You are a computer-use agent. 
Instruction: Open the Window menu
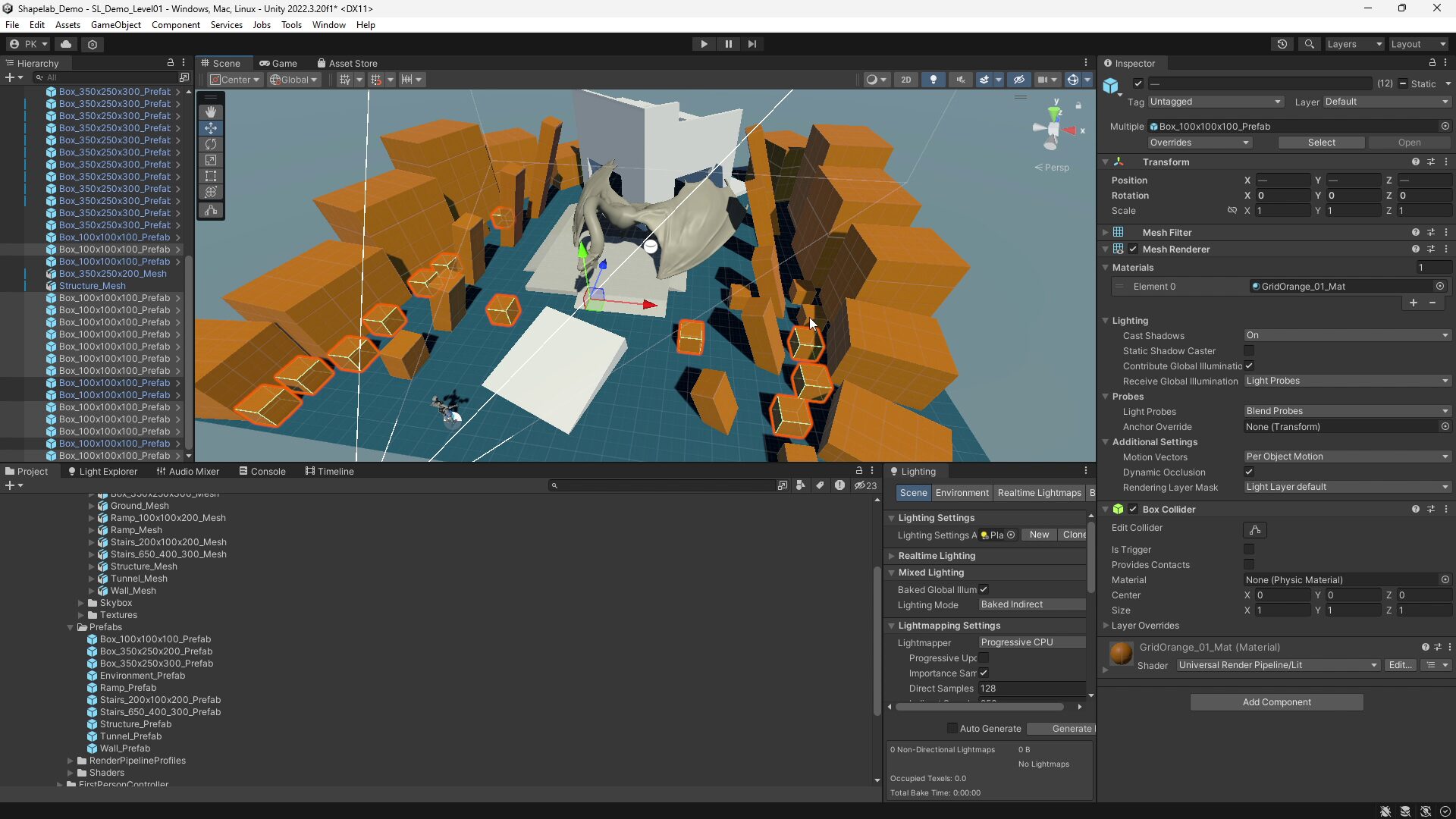(x=328, y=25)
